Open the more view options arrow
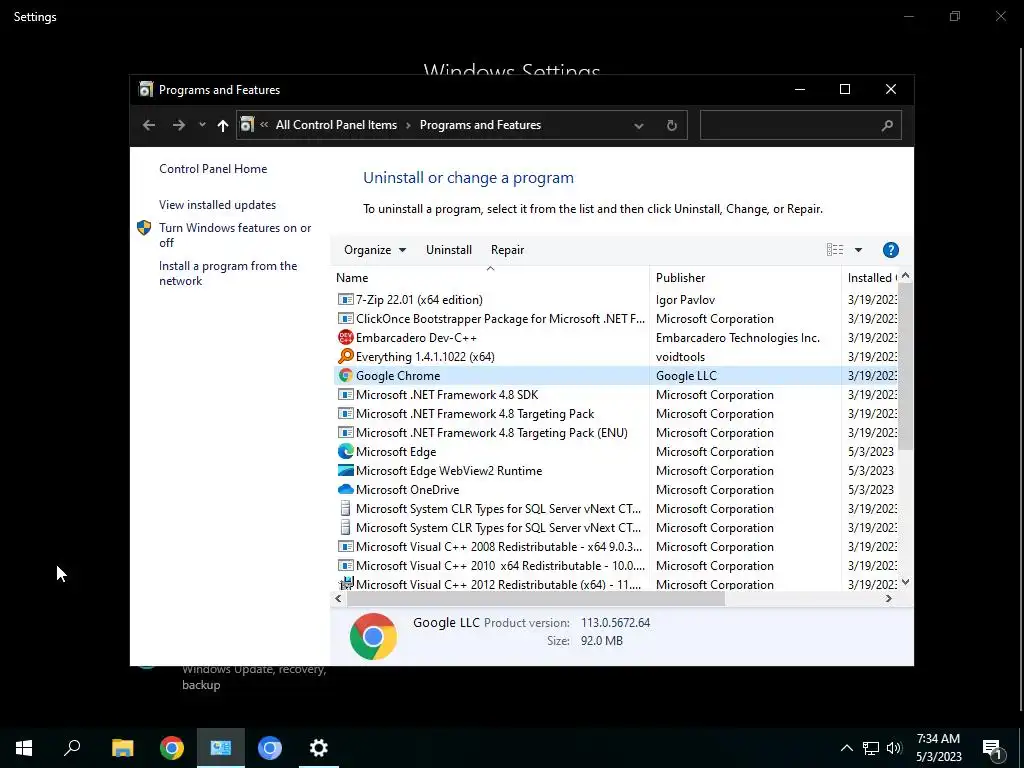Screen dimensions: 1024x768 click(x=858, y=250)
